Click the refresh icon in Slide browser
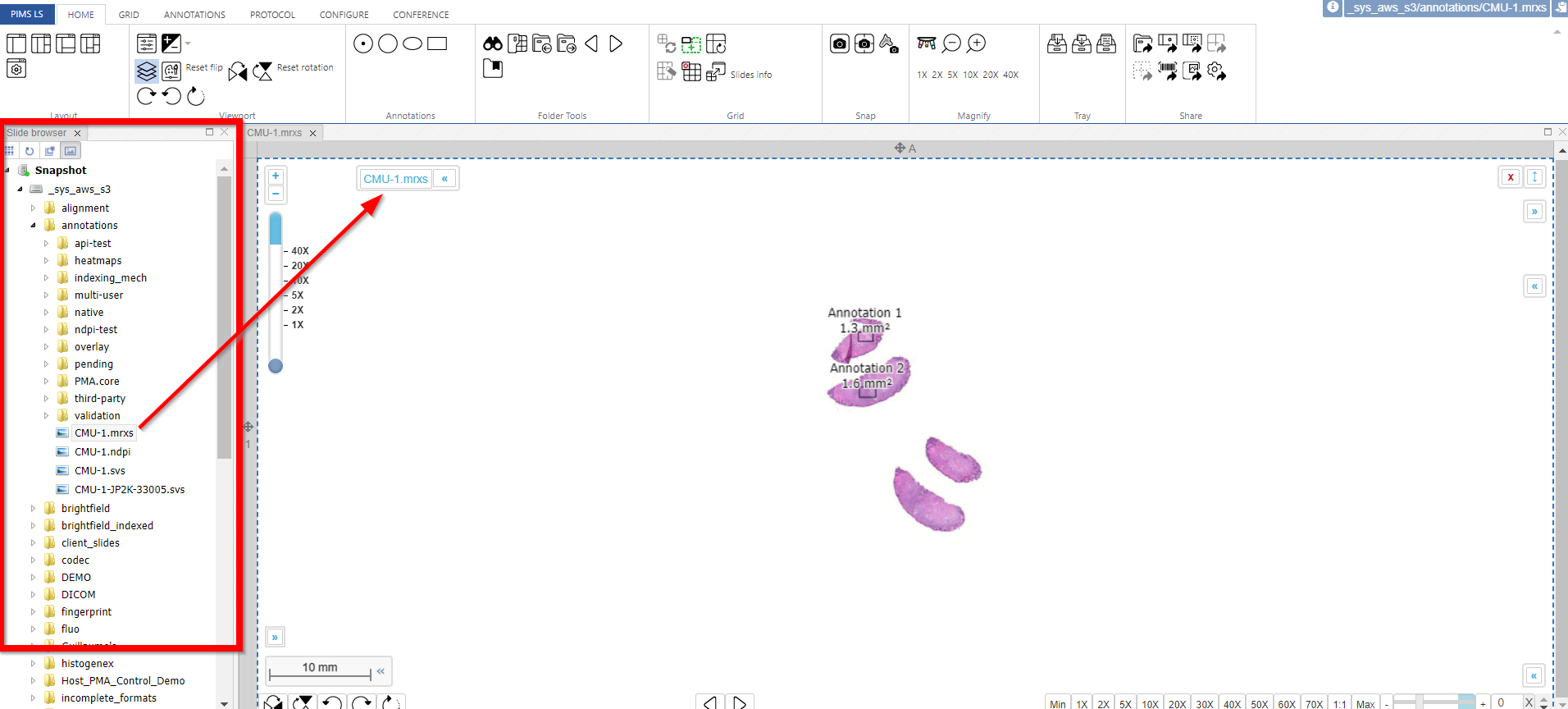 [x=30, y=151]
